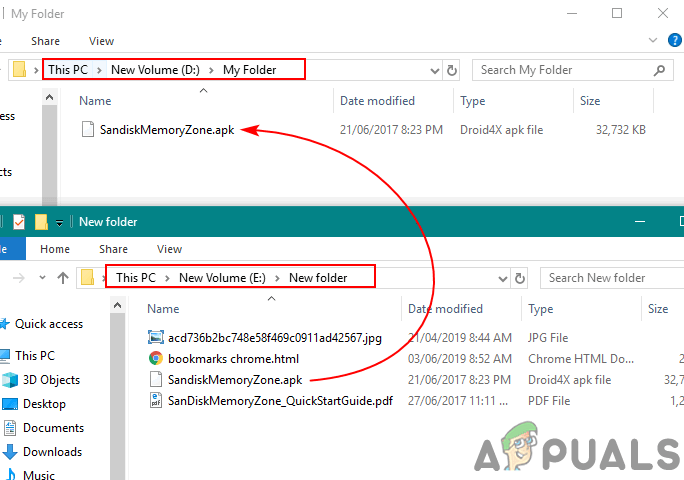Viewport: 684px width, 480px height.
Task: Click apk file icon in My Folder window
Action: click(x=88, y=130)
